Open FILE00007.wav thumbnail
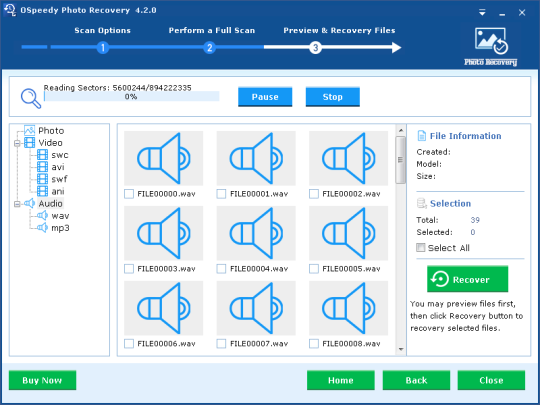 pyautogui.click(x=256, y=308)
